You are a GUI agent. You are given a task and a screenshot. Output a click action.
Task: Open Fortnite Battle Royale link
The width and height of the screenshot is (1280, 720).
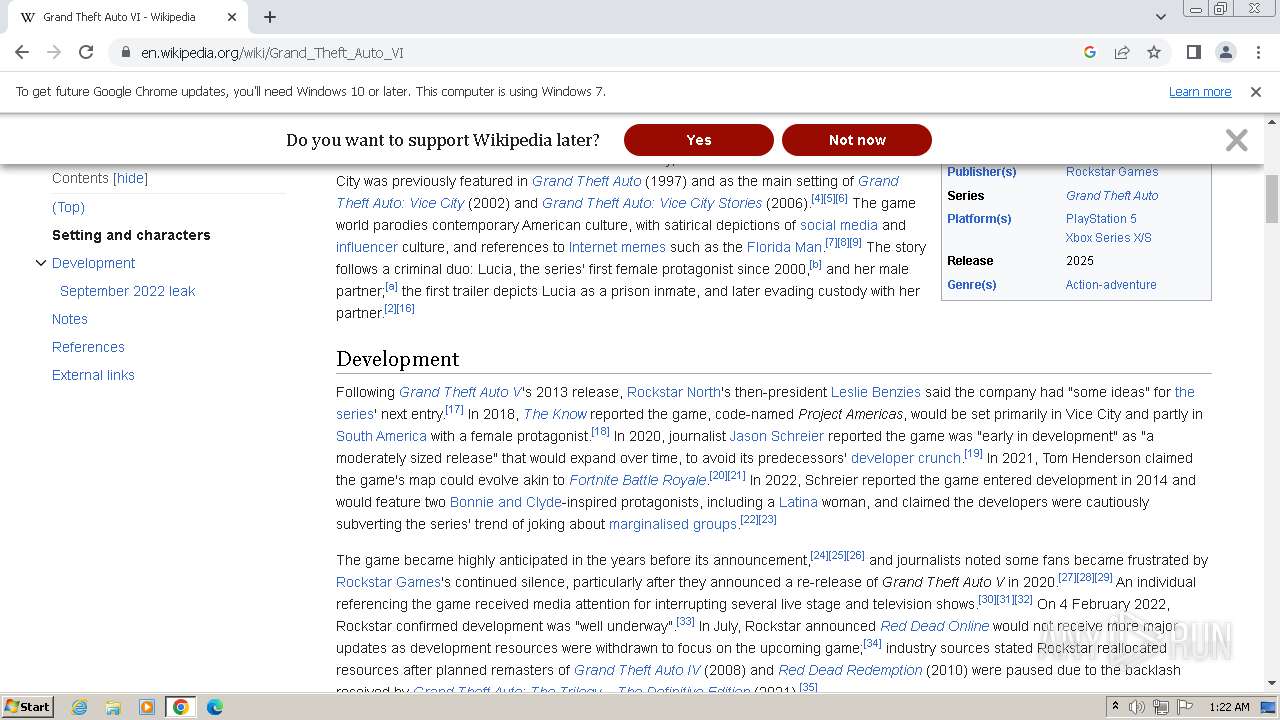point(638,480)
